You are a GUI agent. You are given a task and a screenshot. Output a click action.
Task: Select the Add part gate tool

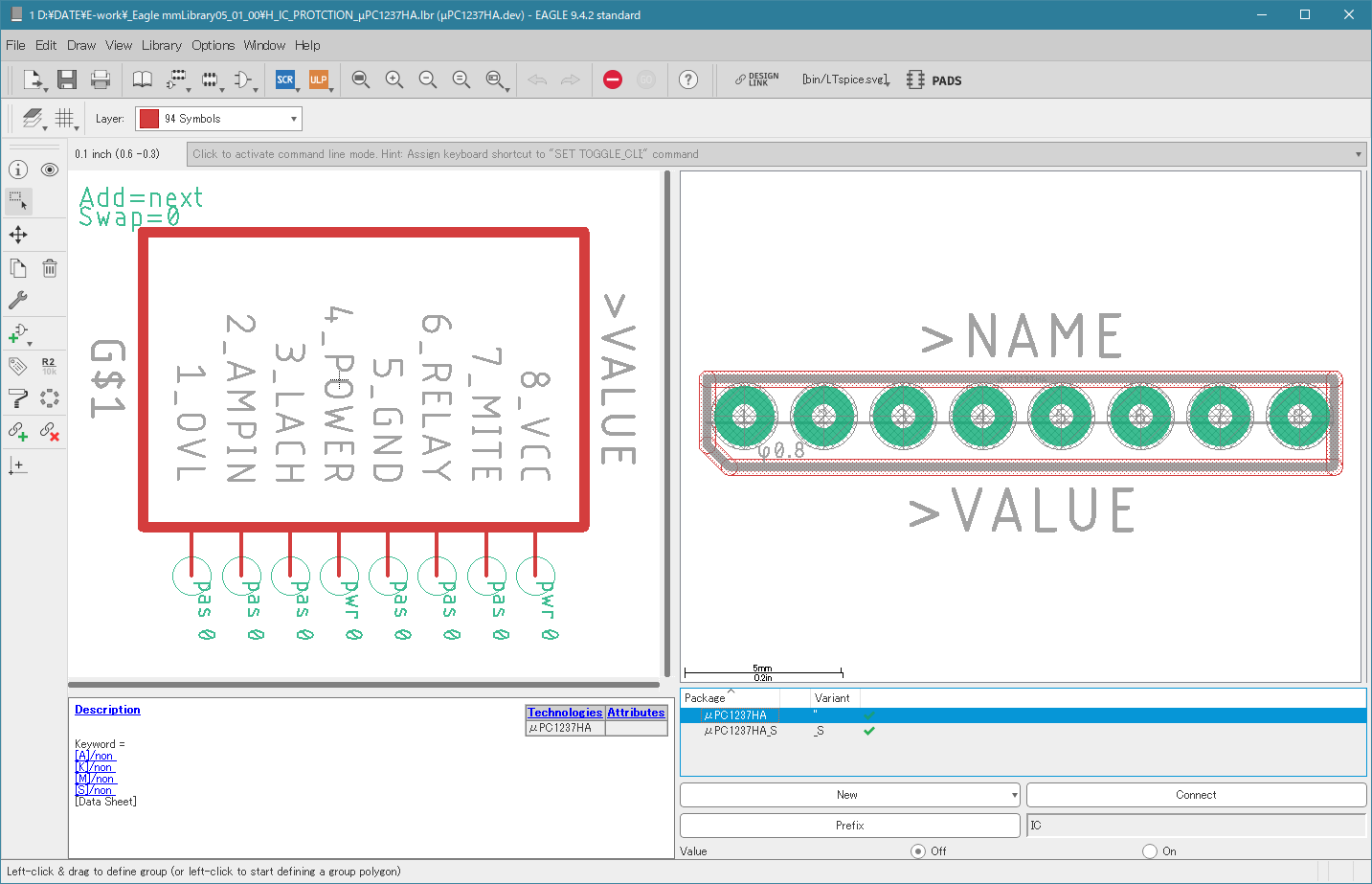point(19,334)
